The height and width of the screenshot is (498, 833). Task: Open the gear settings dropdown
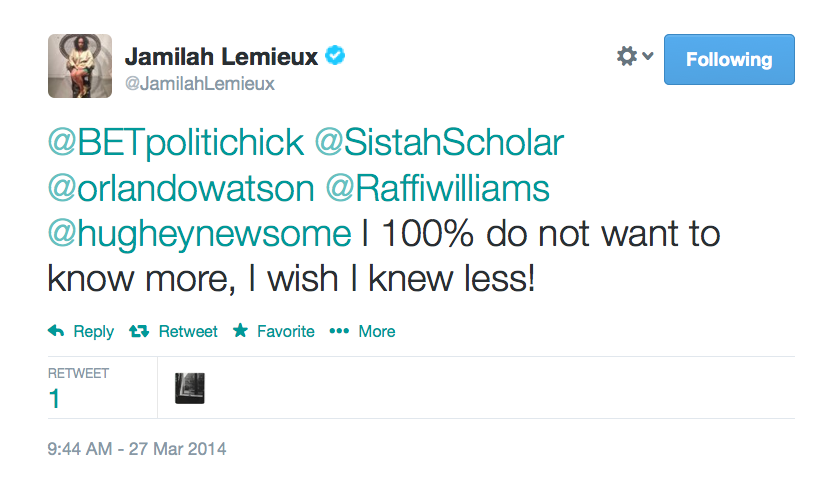coord(634,57)
